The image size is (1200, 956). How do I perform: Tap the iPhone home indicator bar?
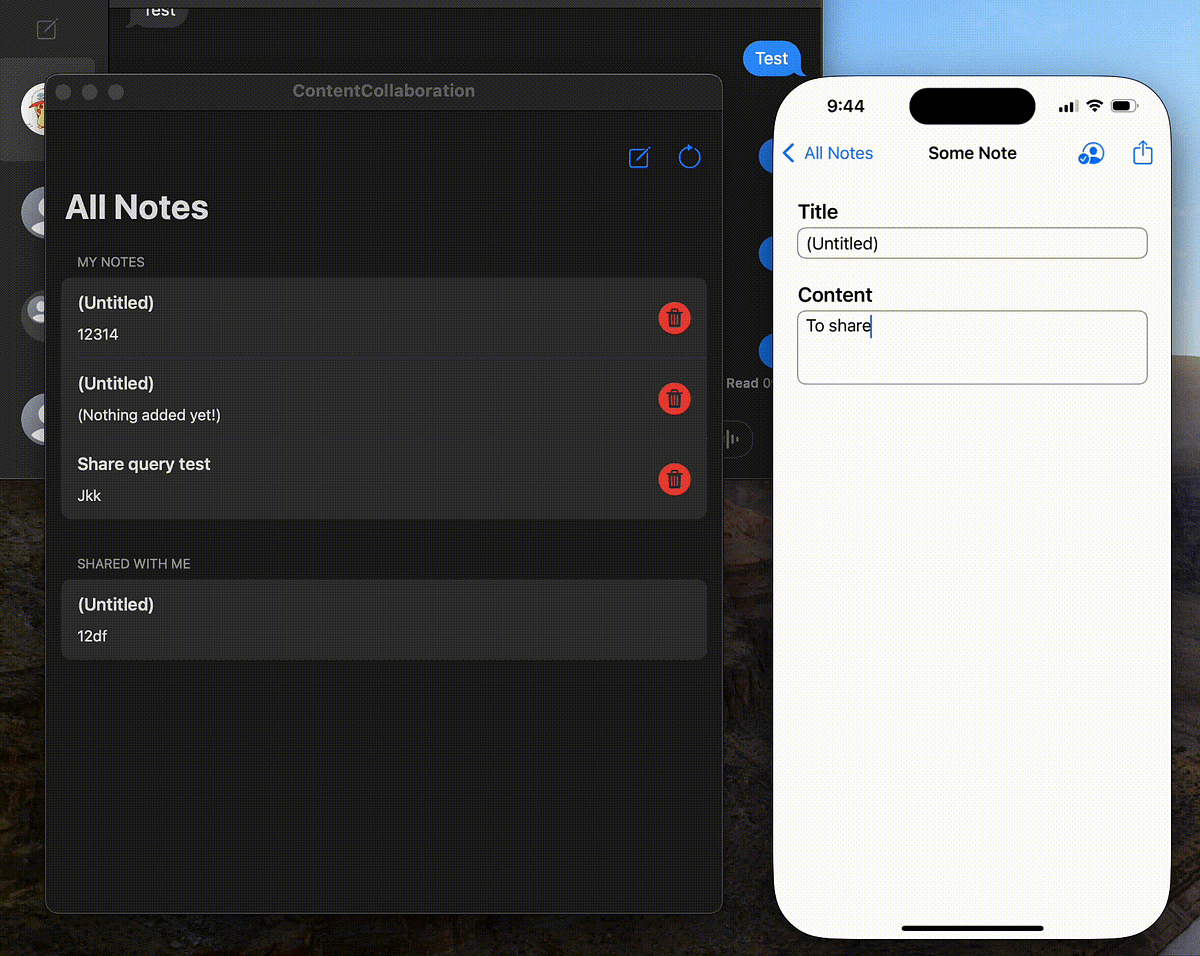971,928
